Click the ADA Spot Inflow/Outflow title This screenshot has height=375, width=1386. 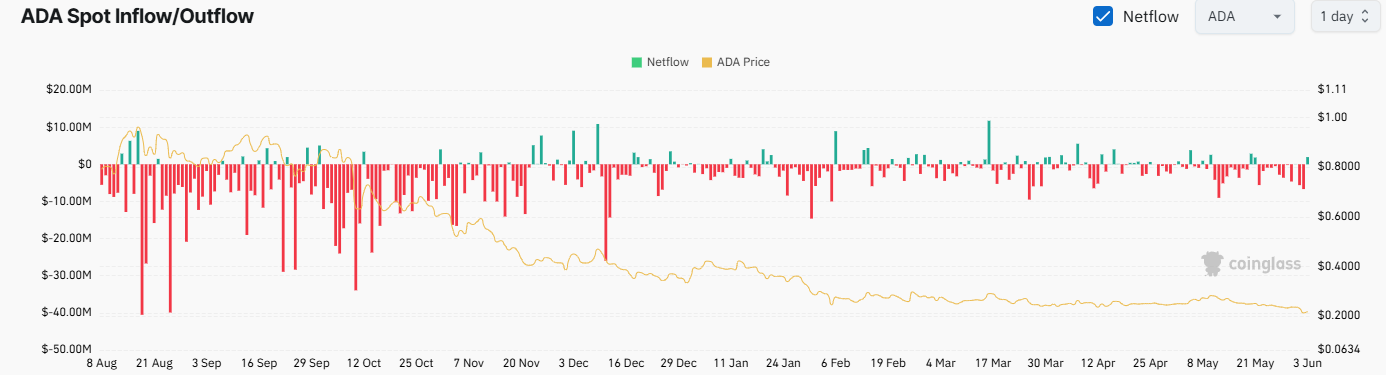point(137,17)
